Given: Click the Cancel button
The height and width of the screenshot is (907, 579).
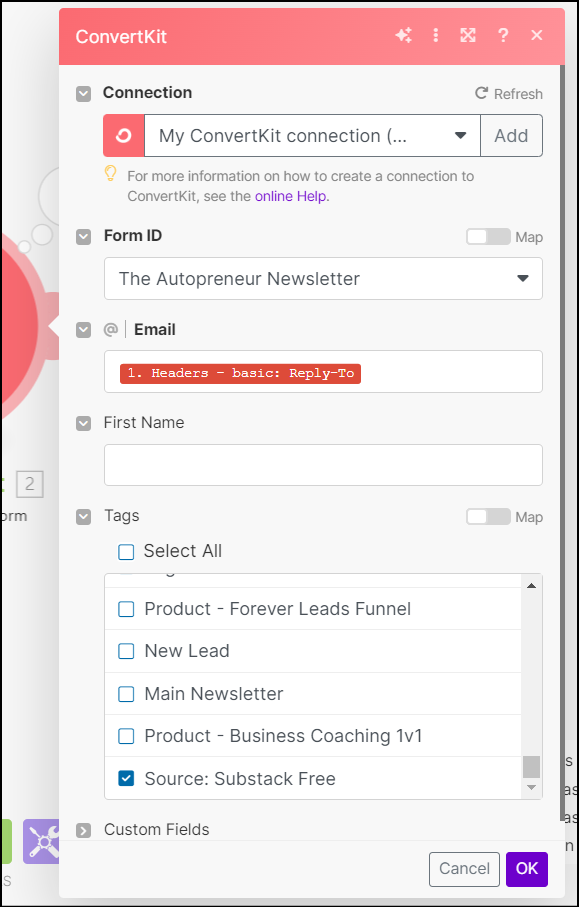Looking at the screenshot, I should pos(464,868).
